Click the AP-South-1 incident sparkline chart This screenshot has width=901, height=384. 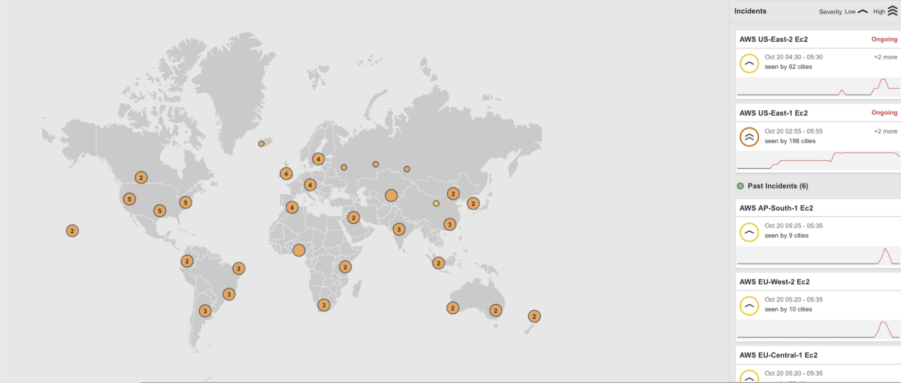point(818,256)
